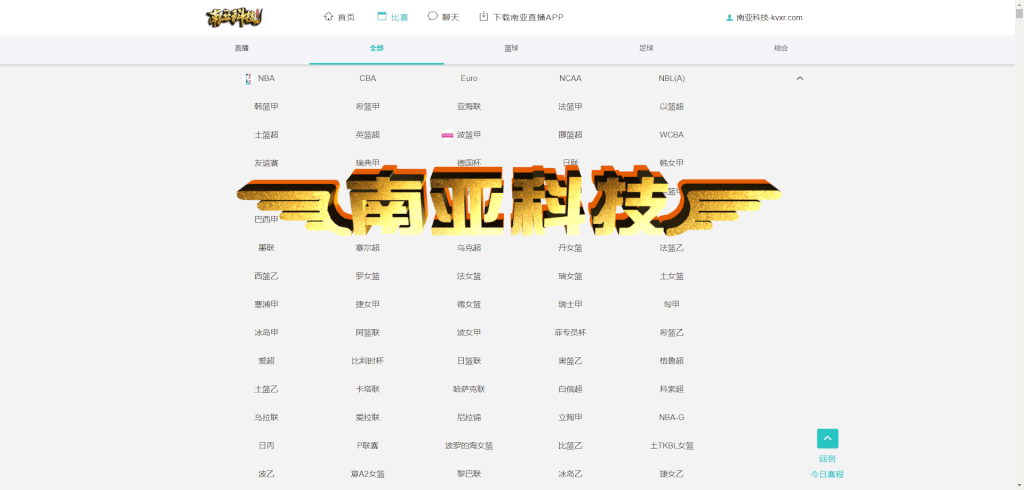Pick the 瑞典甲 league
Viewport: 1024px width, 490px height.
point(368,163)
